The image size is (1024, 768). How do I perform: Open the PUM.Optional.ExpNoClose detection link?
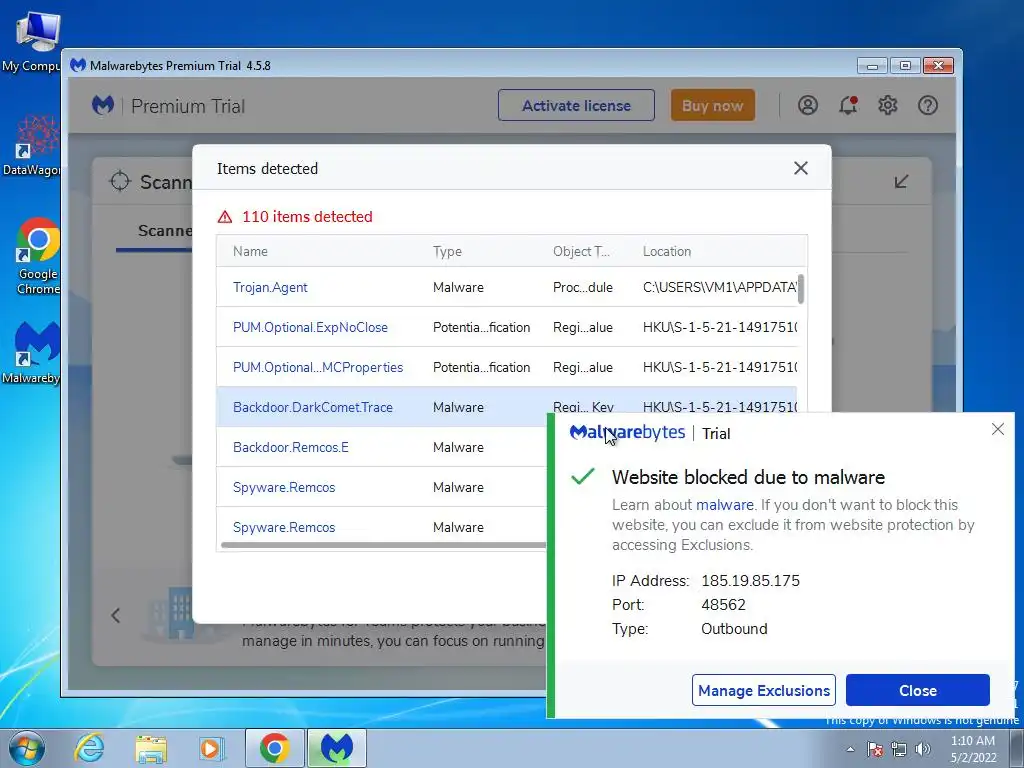click(x=310, y=327)
